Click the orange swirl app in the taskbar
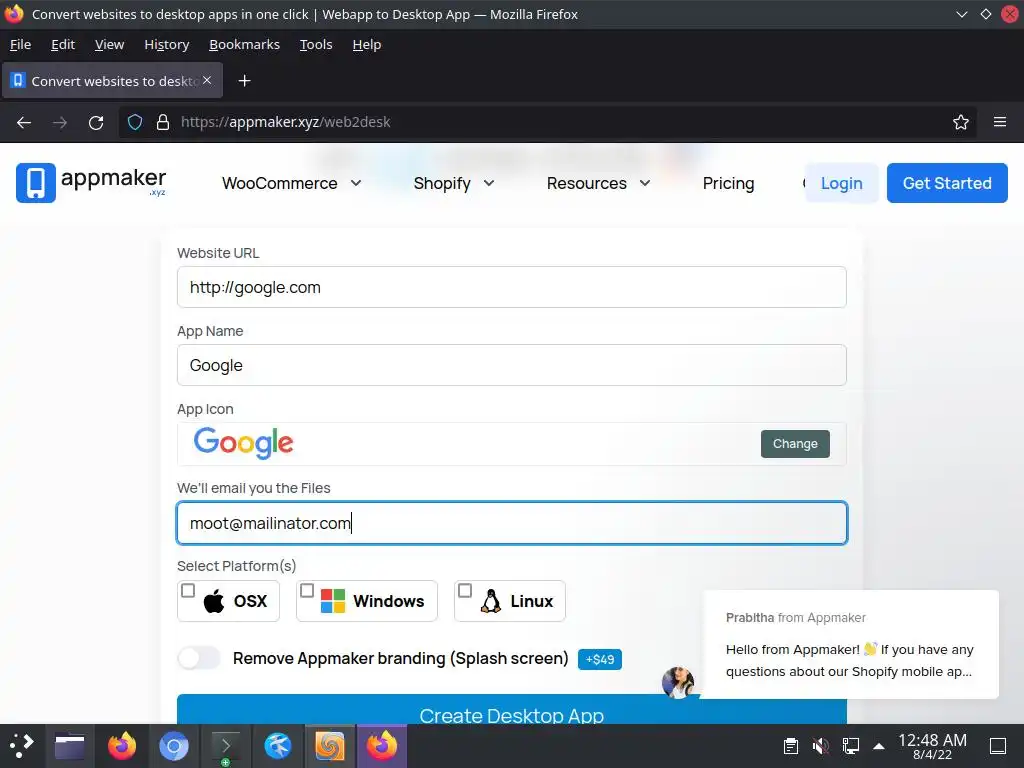Screen dimensions: 1024x768 (330, 745)
